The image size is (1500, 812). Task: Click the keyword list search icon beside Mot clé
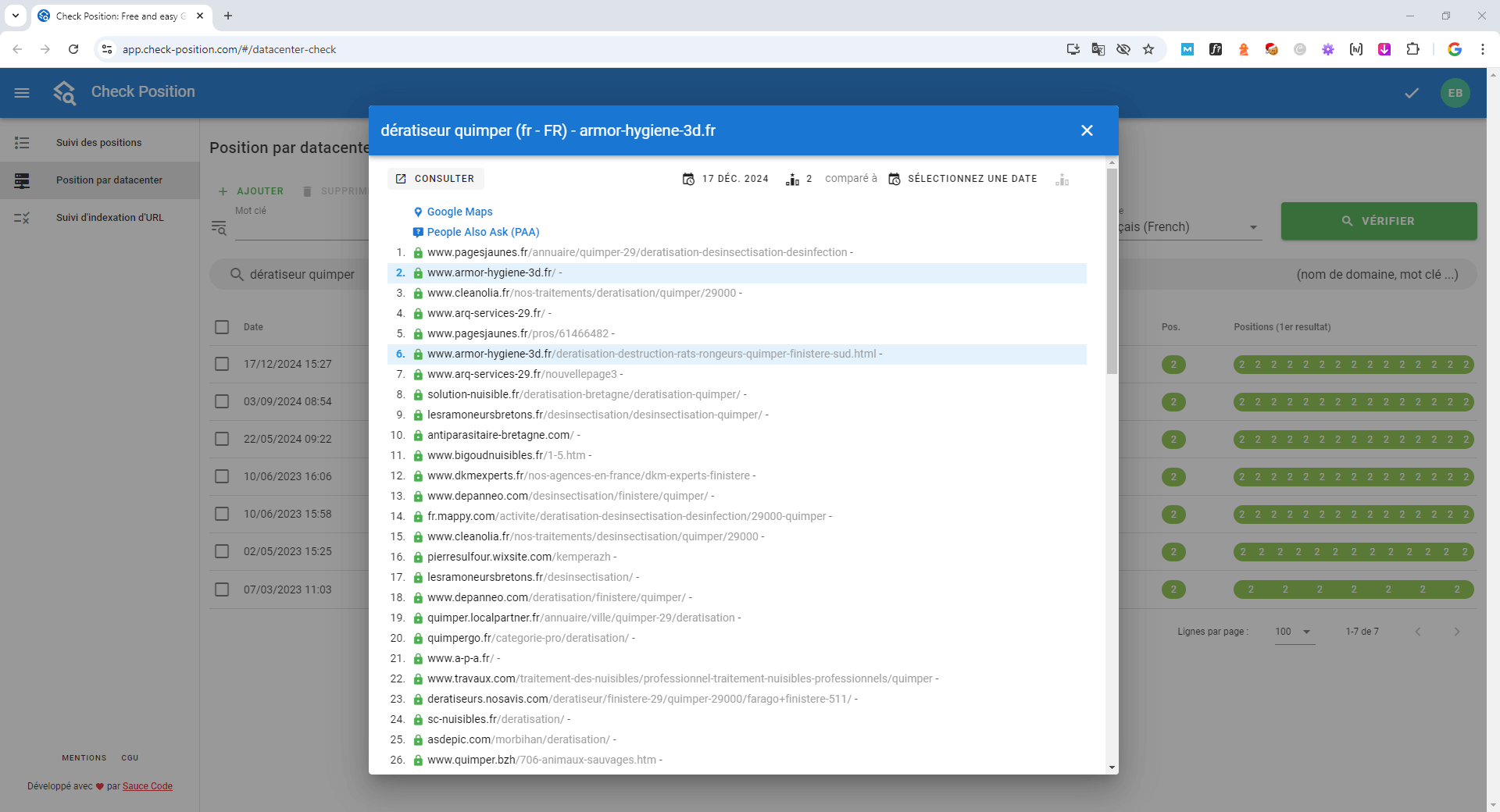pyautogui.click(x=219, y=227)
